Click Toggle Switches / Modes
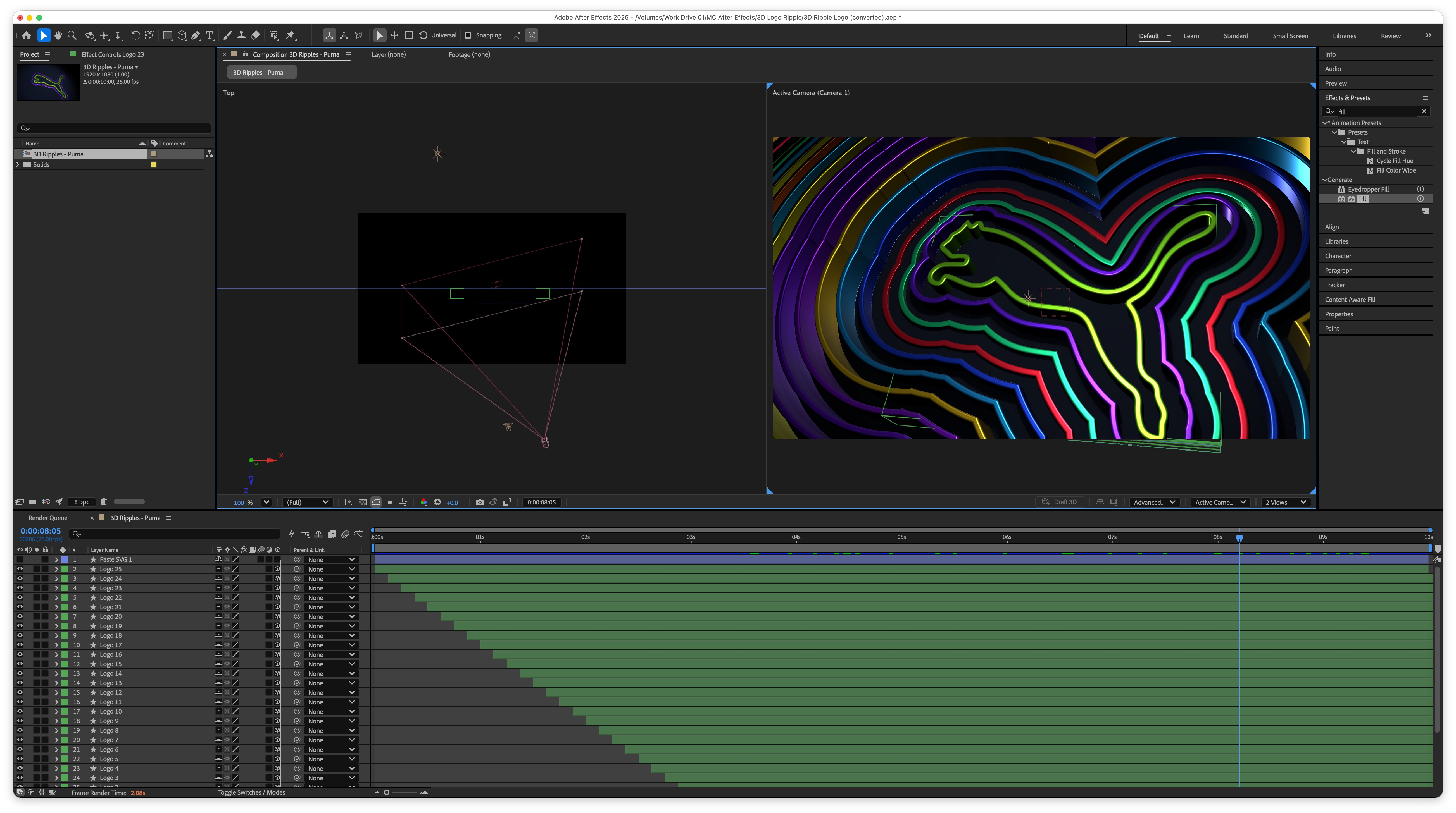1456x813 pixels. point(251,793)
